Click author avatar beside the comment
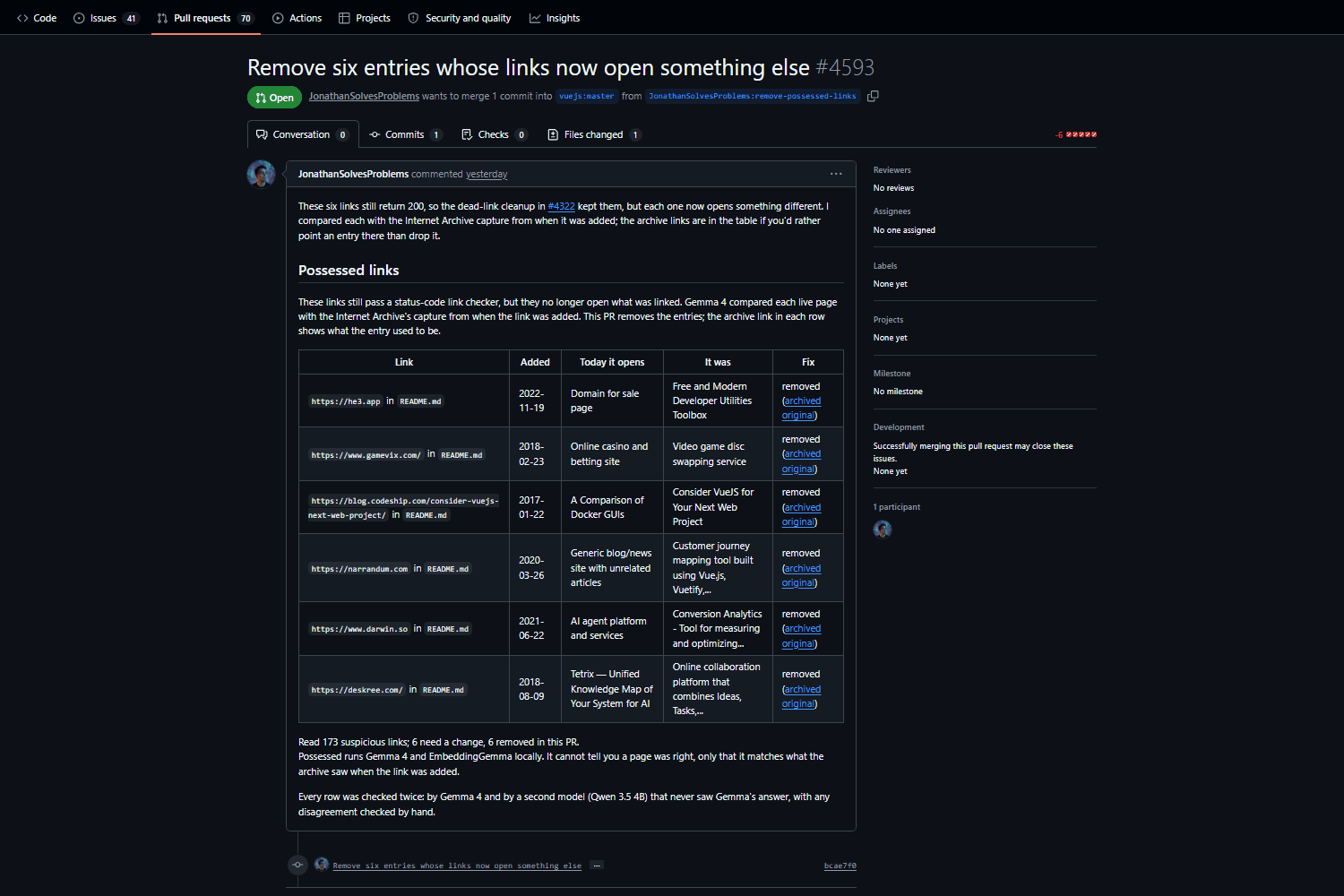The image size is (1344, 896). tap(261, 174)
